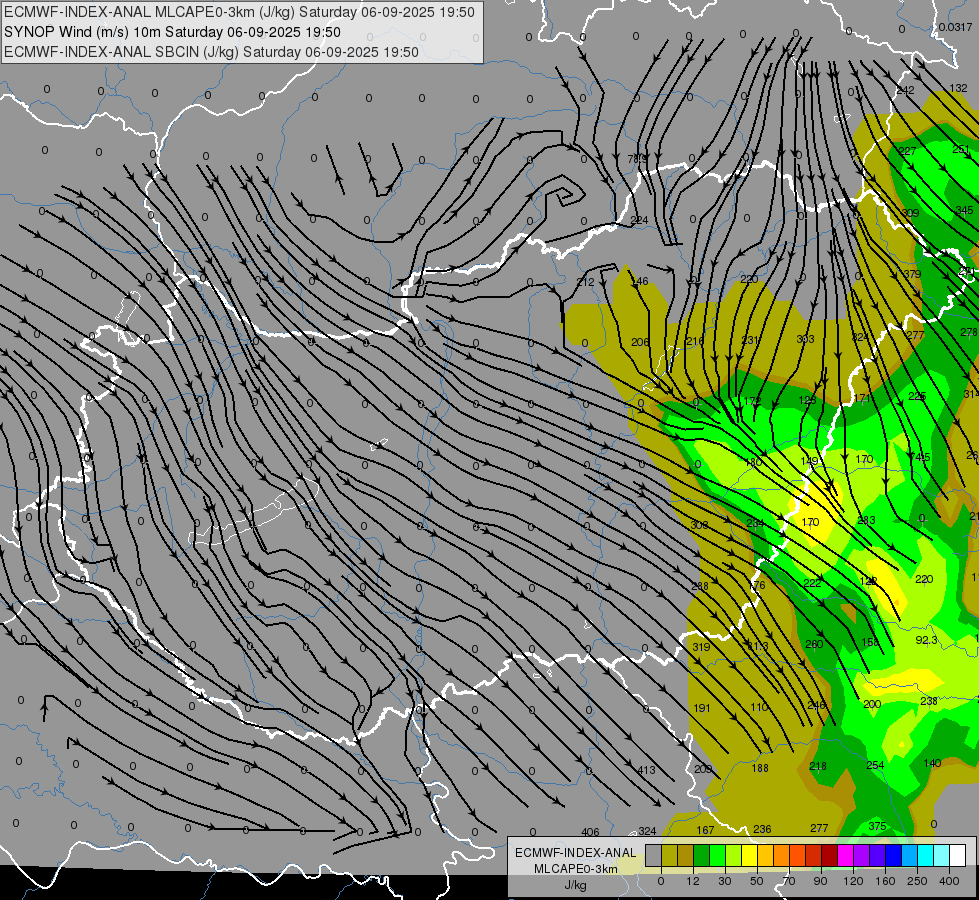
Task: Click the gray swatch in the color legend
Action: click(x=653, y=856)
